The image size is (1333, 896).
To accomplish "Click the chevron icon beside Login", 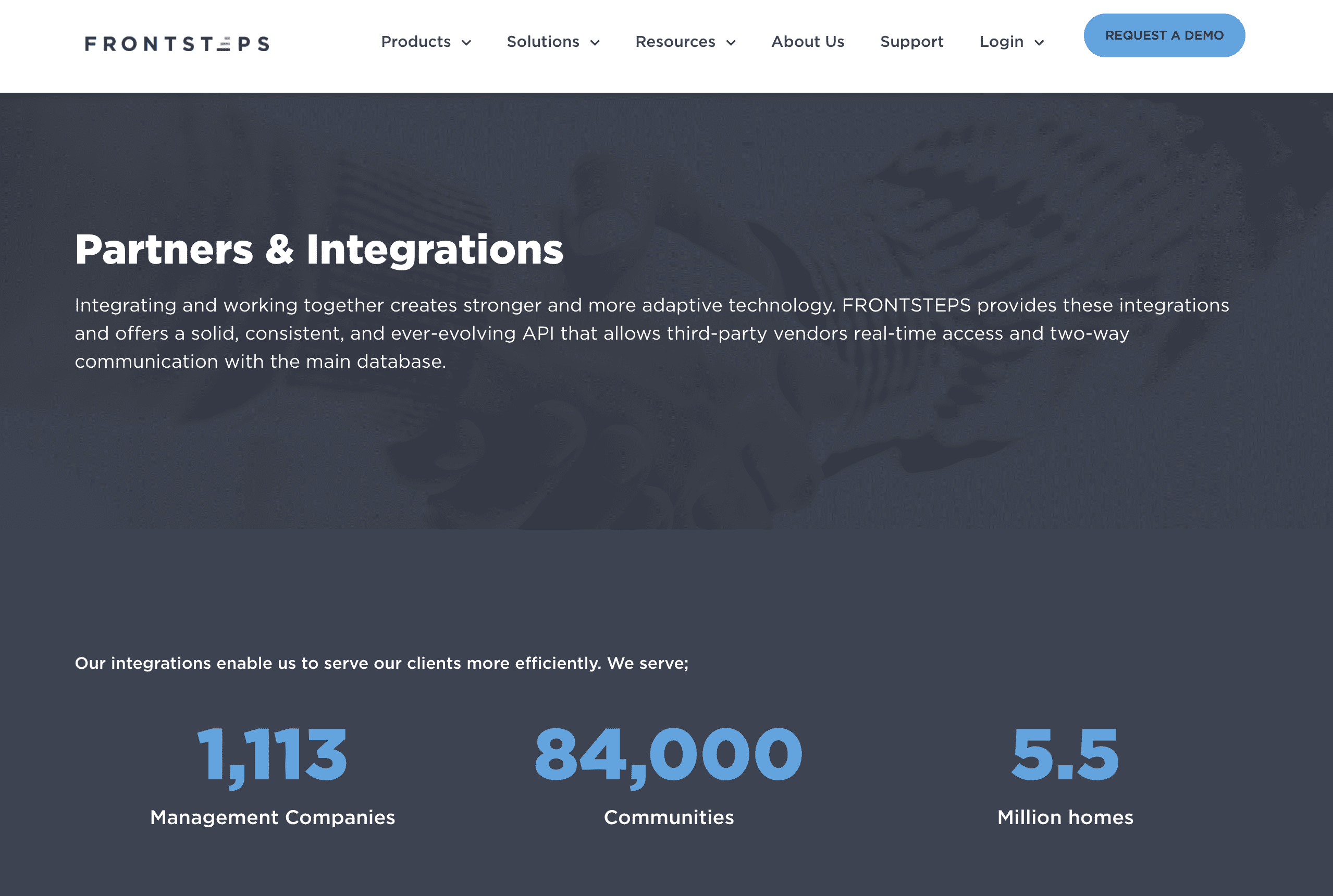I will pyautogui.click(x=1039, y=42).
